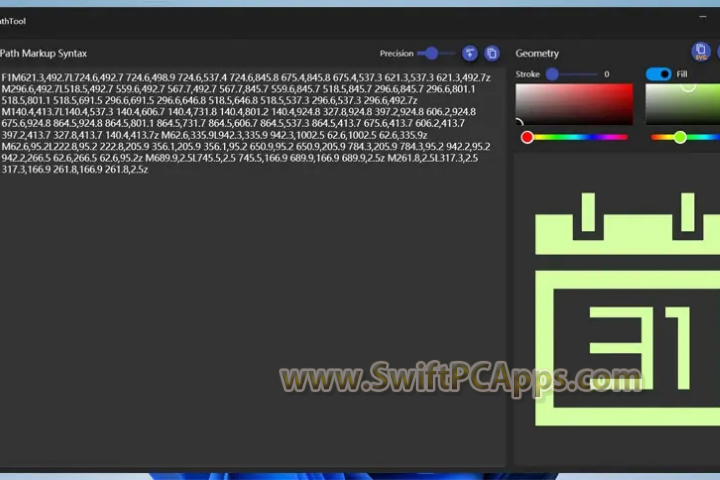Click the Stroke value "0"
This screenshot has width=720, height=480.
coord(607,74)
